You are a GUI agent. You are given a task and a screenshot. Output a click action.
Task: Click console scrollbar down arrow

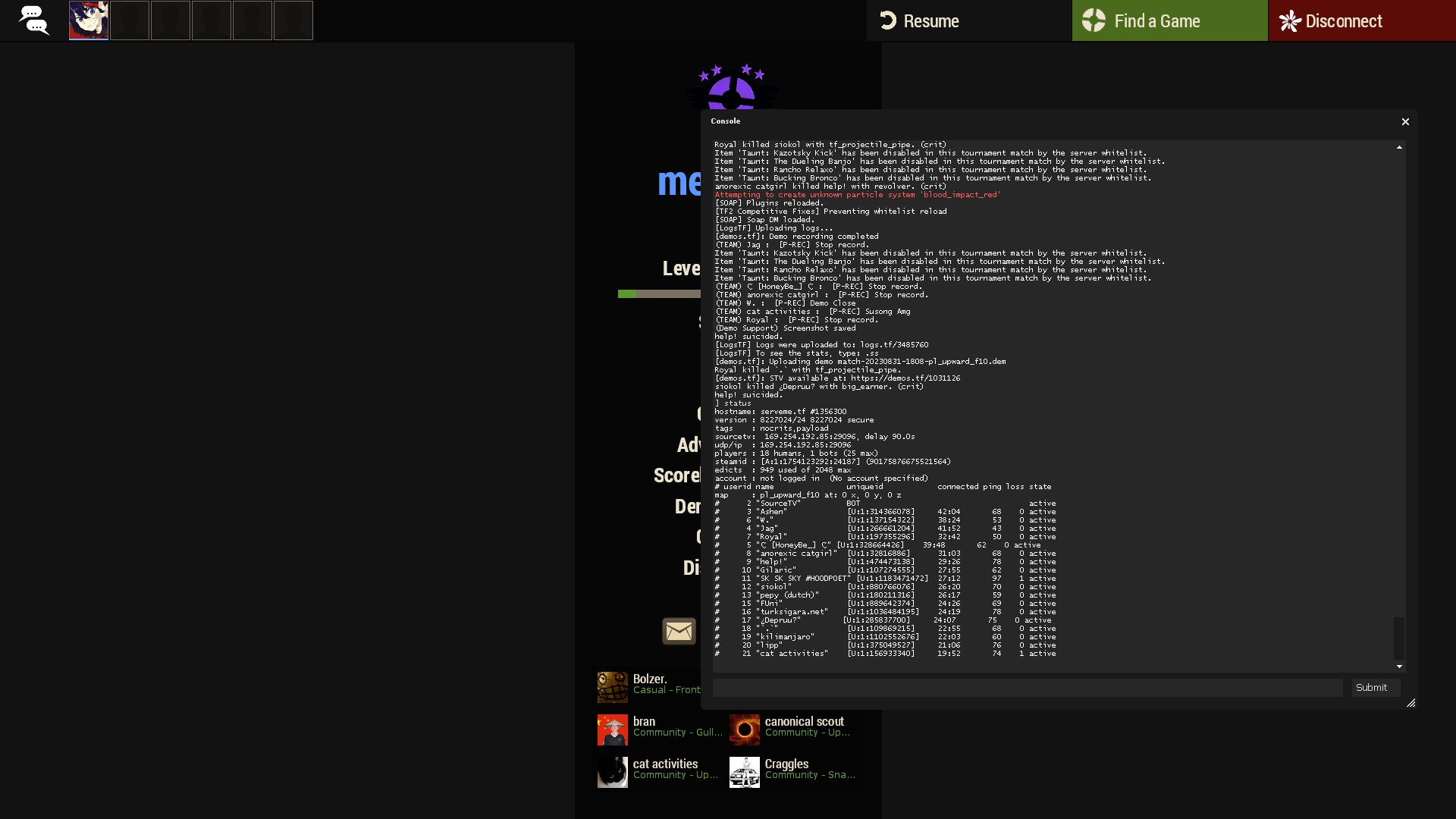[1399, 667]
